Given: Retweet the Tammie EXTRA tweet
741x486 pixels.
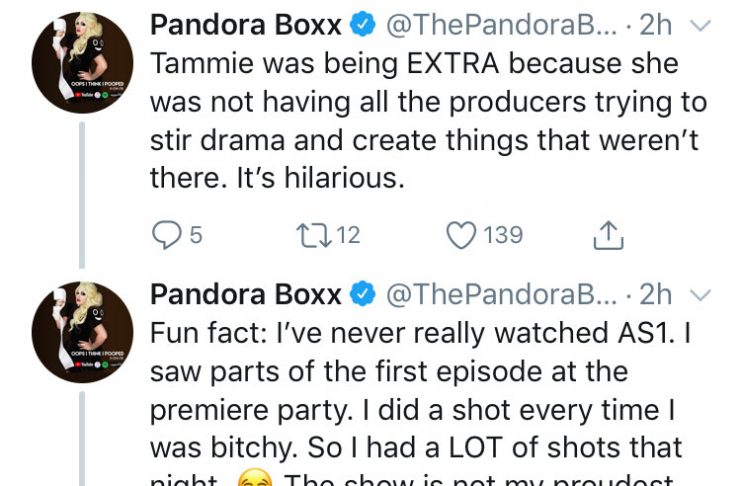Looking at the screenshot, I should [313, 235].
